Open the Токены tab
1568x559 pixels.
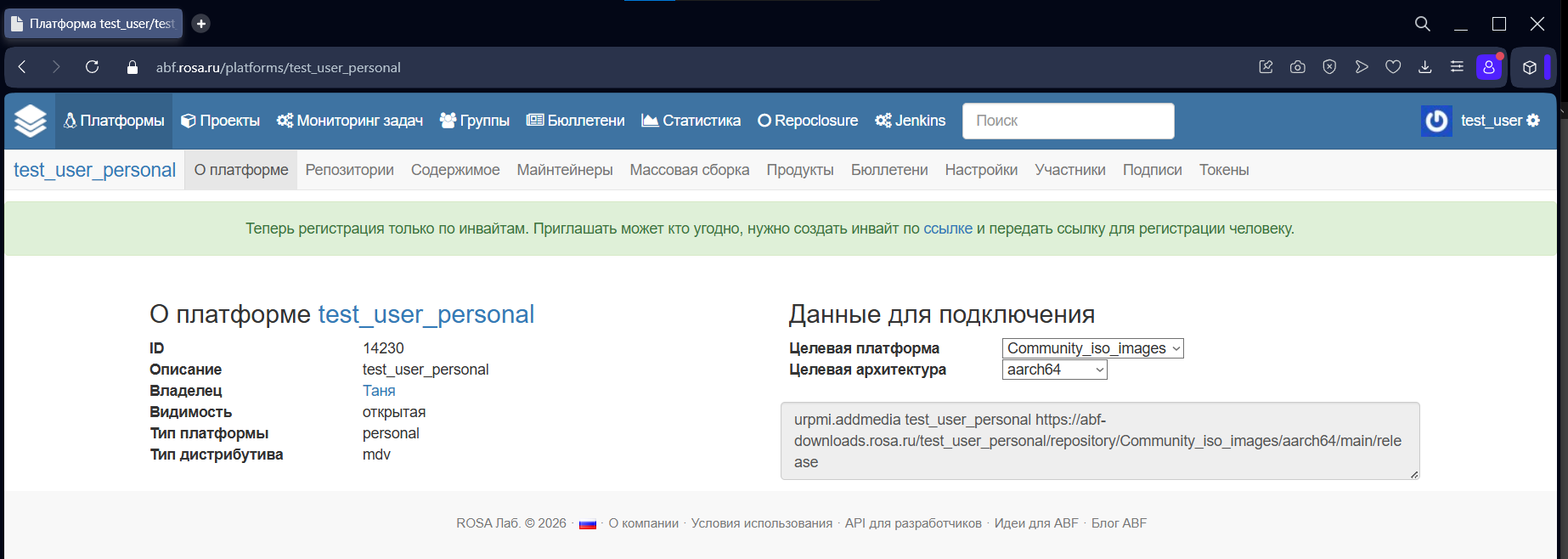tap(1224, 170)
